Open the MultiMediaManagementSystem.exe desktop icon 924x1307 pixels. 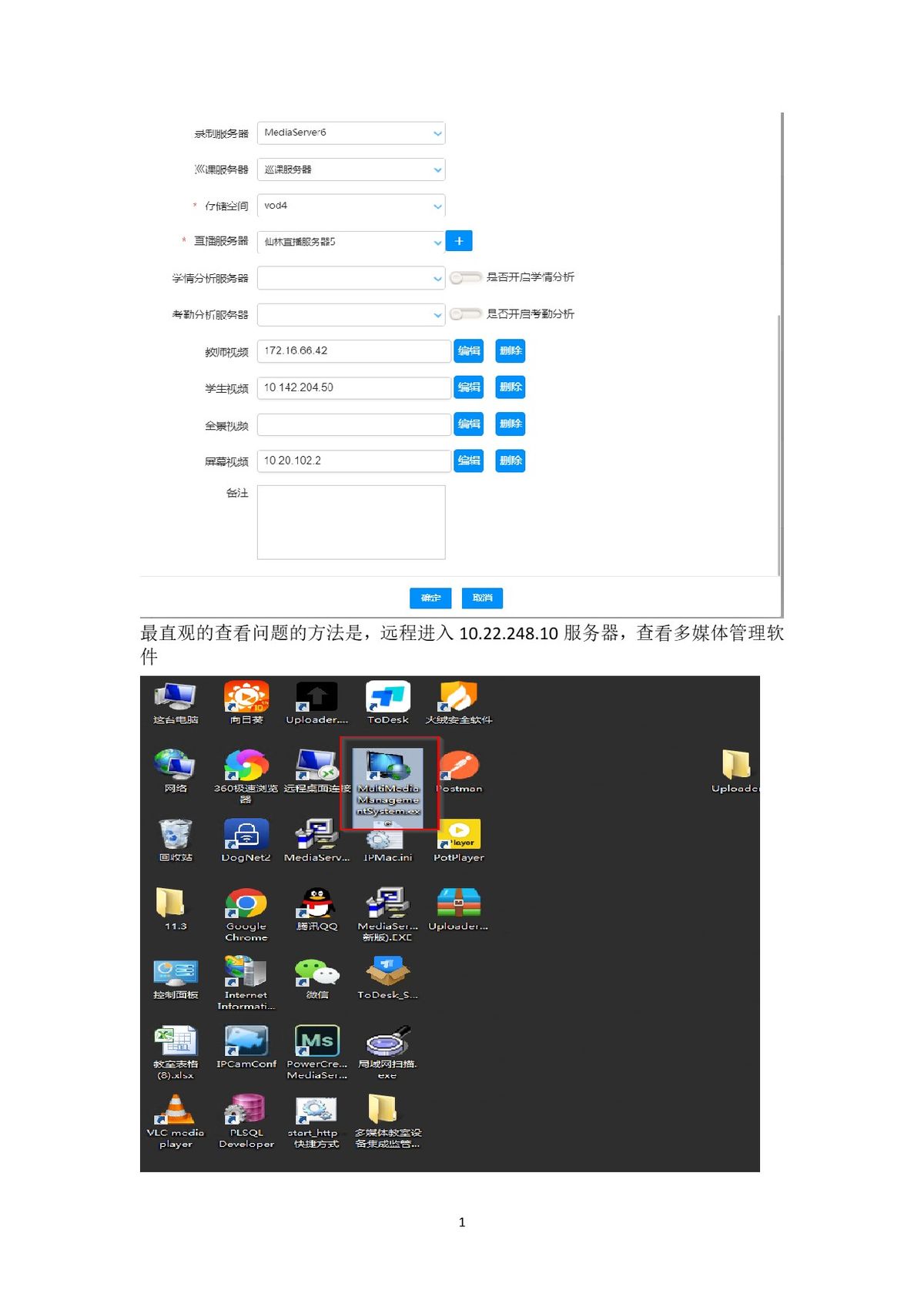[x=388, y=772]
